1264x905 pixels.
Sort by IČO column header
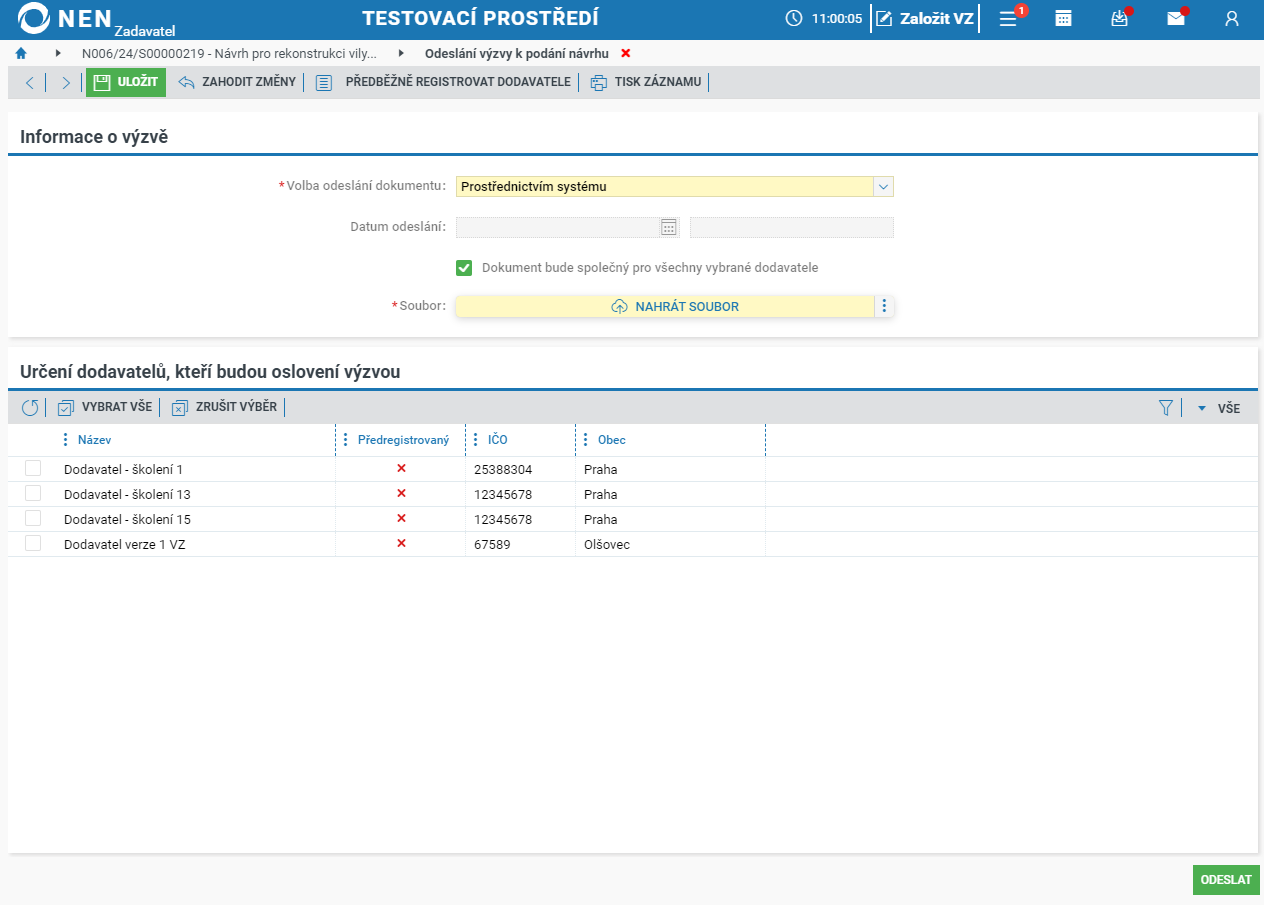click(x=497, y=440)
